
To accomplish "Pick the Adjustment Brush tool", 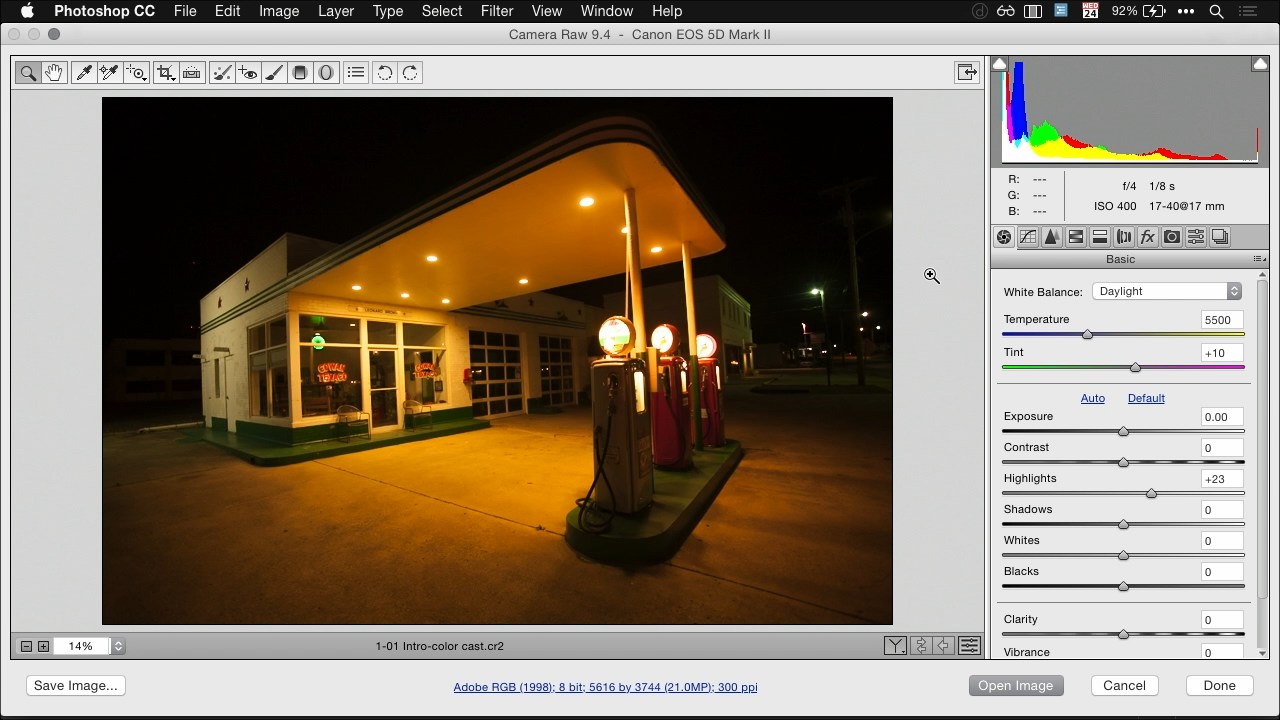I will point(273,72).
